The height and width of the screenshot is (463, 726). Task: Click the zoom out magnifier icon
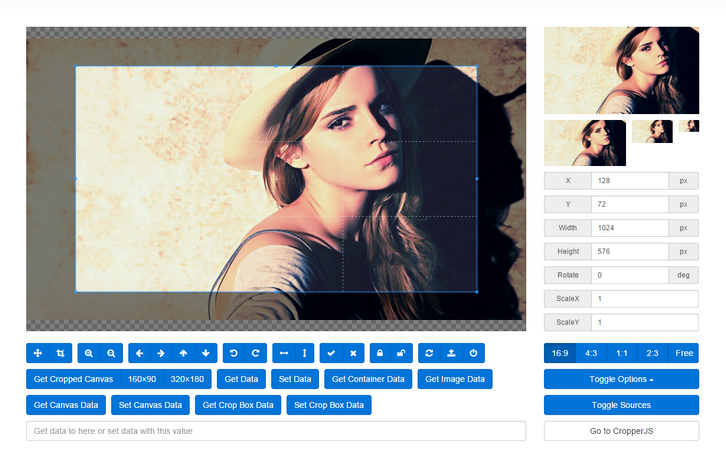111,353
